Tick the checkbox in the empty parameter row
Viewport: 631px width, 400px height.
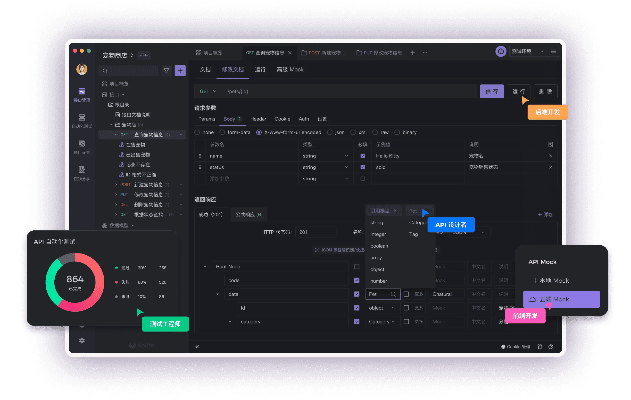click(363, 178)
